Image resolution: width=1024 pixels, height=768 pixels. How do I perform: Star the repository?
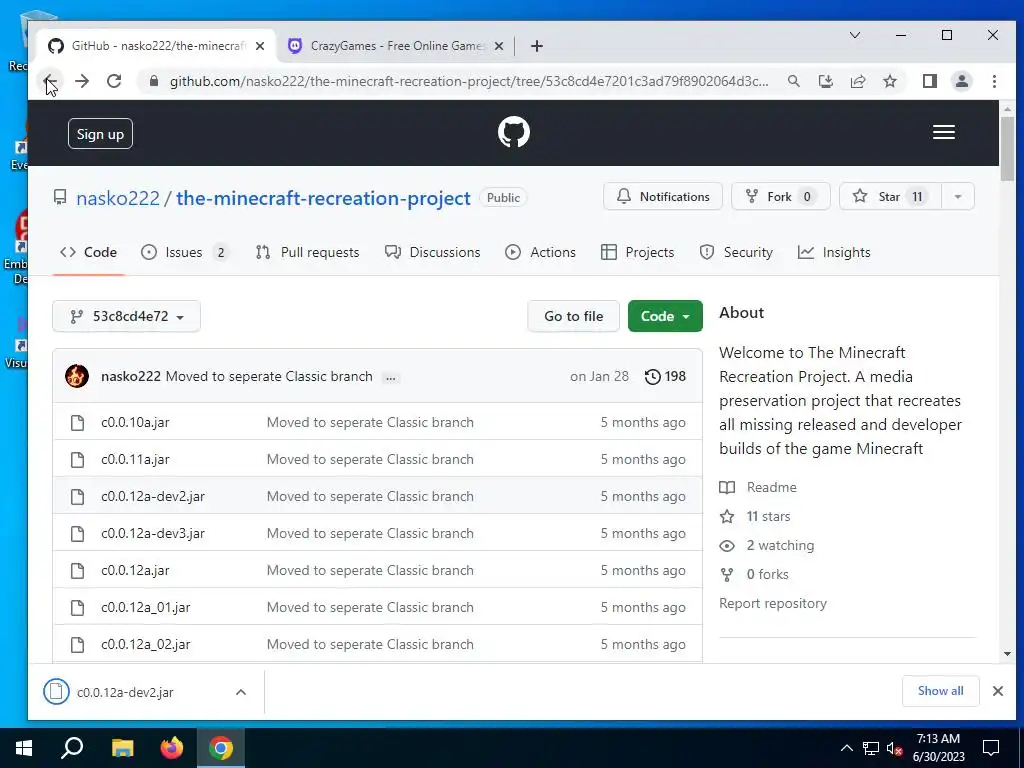point(890,197)
